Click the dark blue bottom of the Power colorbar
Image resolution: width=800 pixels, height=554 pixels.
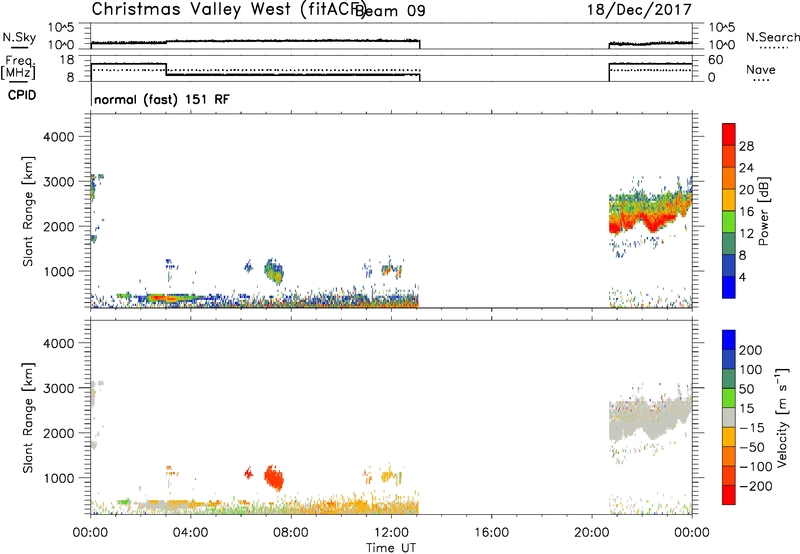729,287
